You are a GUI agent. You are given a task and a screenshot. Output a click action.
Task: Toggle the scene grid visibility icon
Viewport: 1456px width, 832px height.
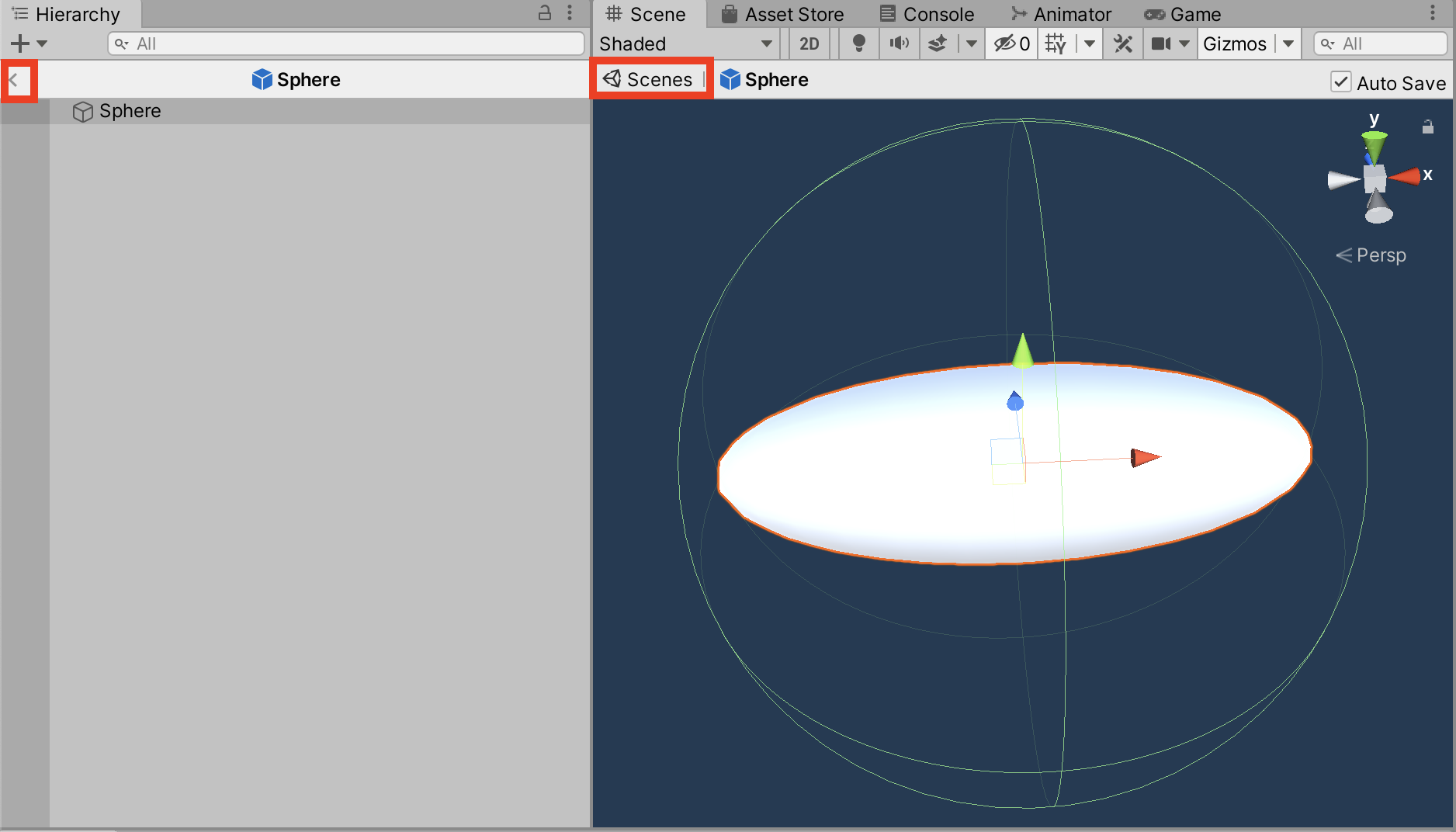1055,43
